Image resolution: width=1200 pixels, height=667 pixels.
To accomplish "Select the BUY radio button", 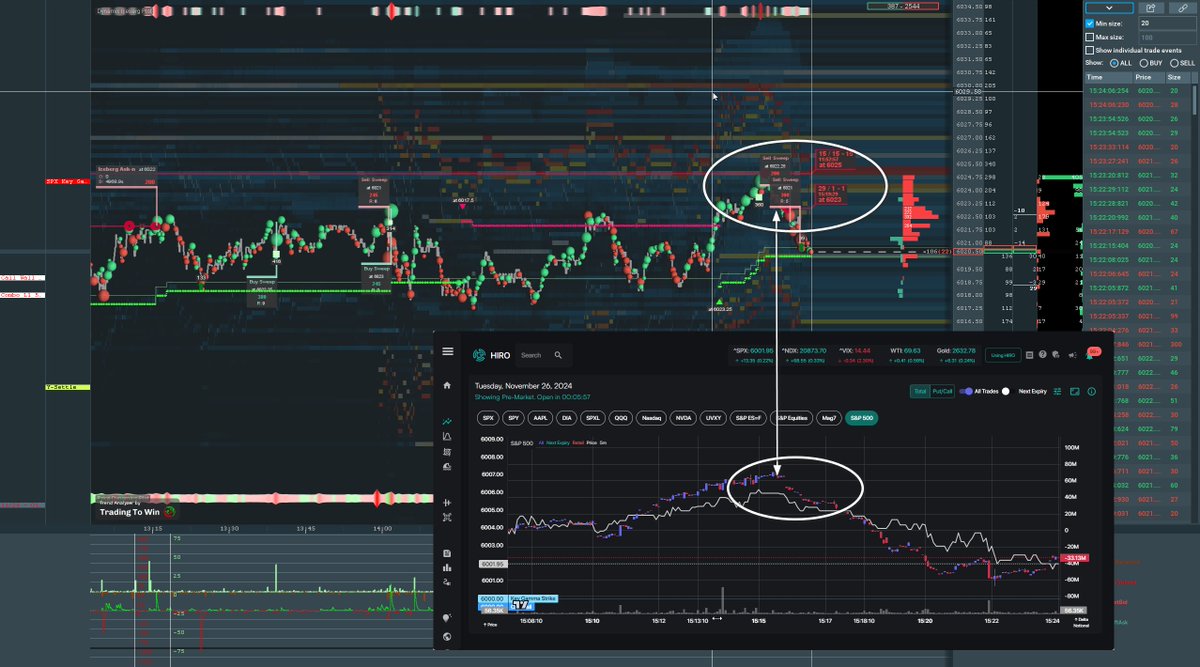I will point(1144,63).
